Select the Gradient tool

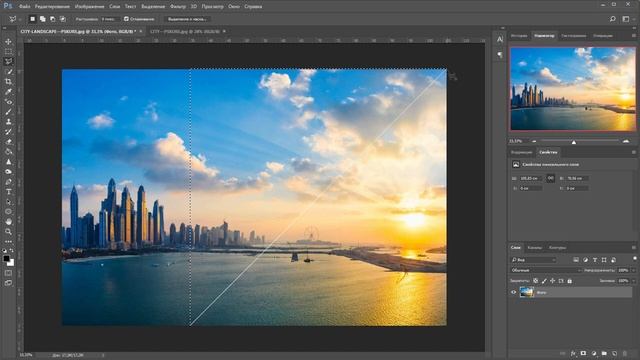[8, 152]
